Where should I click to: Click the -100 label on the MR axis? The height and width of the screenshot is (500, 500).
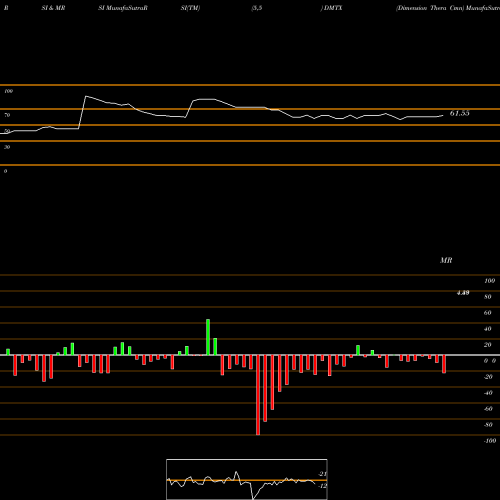pos(490,441)
